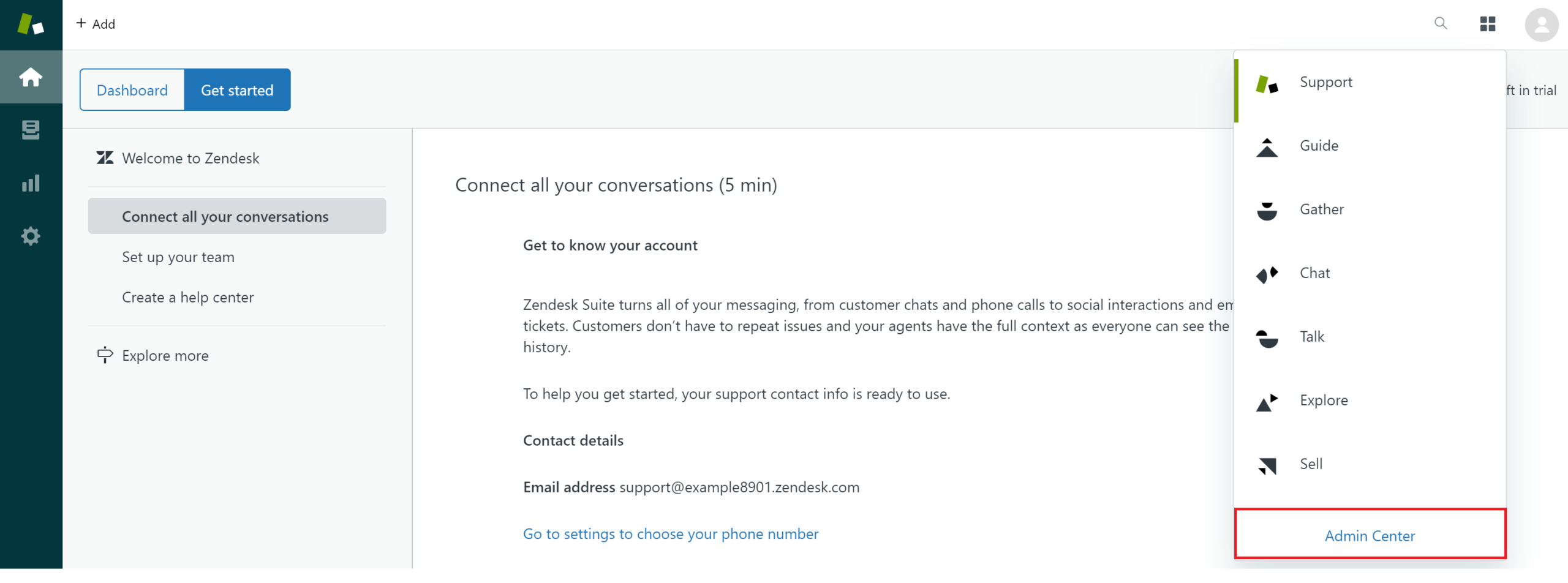Screen dimensions: 1568x583
Task: Open the user profile avatar
Action: [x=1541, y=24]
